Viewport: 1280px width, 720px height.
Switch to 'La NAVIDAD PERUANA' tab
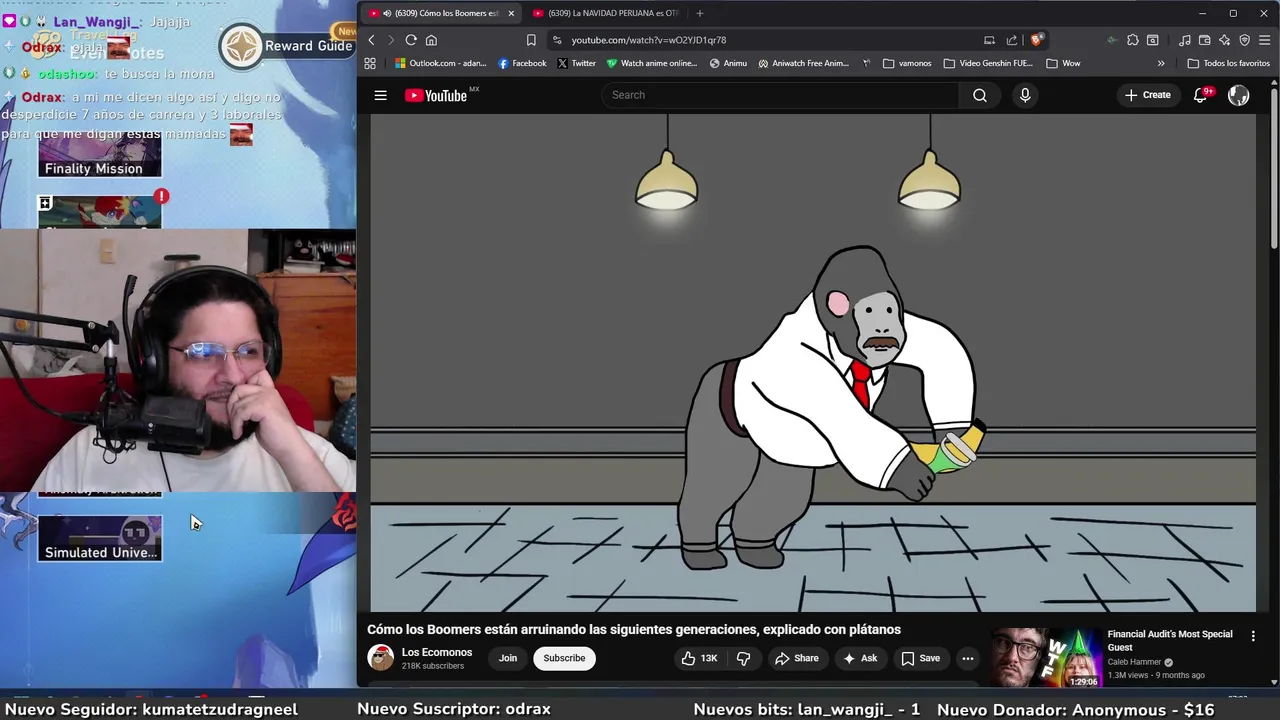606,13
